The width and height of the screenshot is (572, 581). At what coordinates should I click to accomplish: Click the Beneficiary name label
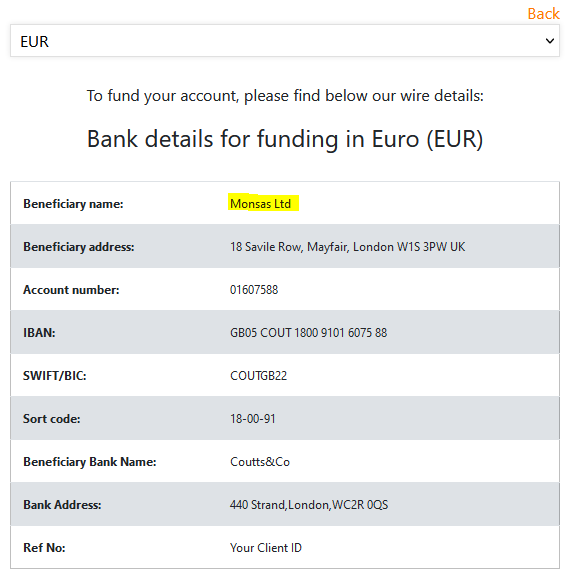73,204
